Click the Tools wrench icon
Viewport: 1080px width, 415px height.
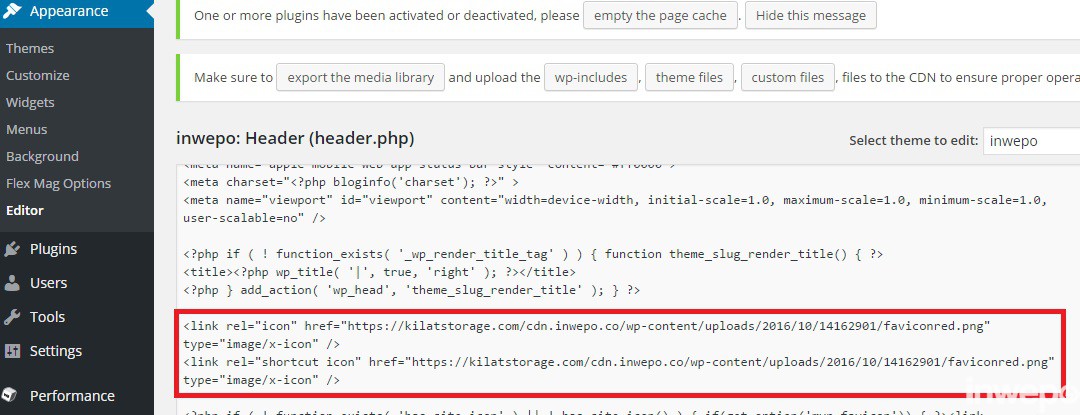(12, 317)
